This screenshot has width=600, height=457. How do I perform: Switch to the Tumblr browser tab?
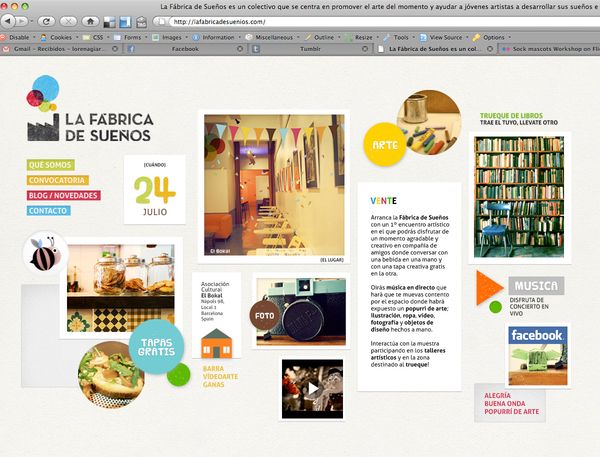(x=310, y=49)
